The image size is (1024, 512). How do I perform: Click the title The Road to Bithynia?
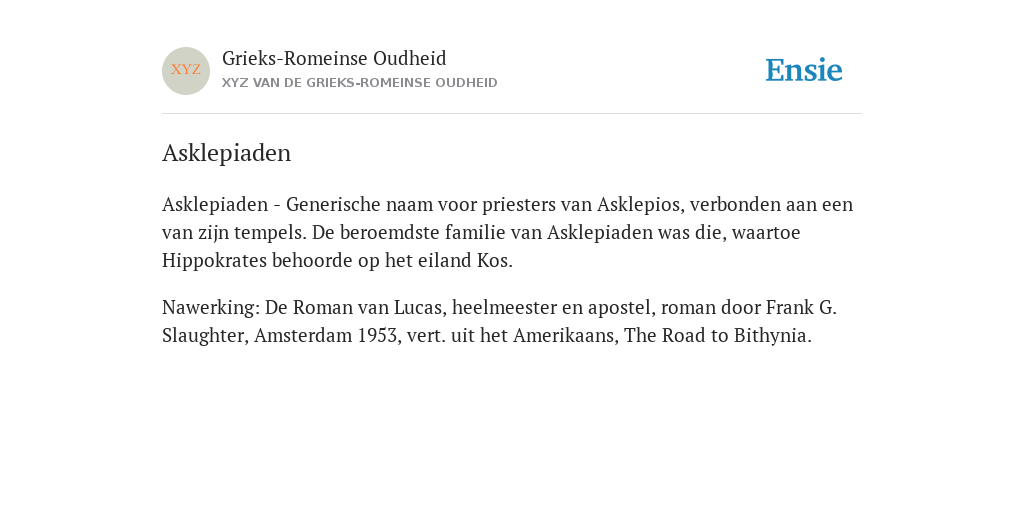718,336
